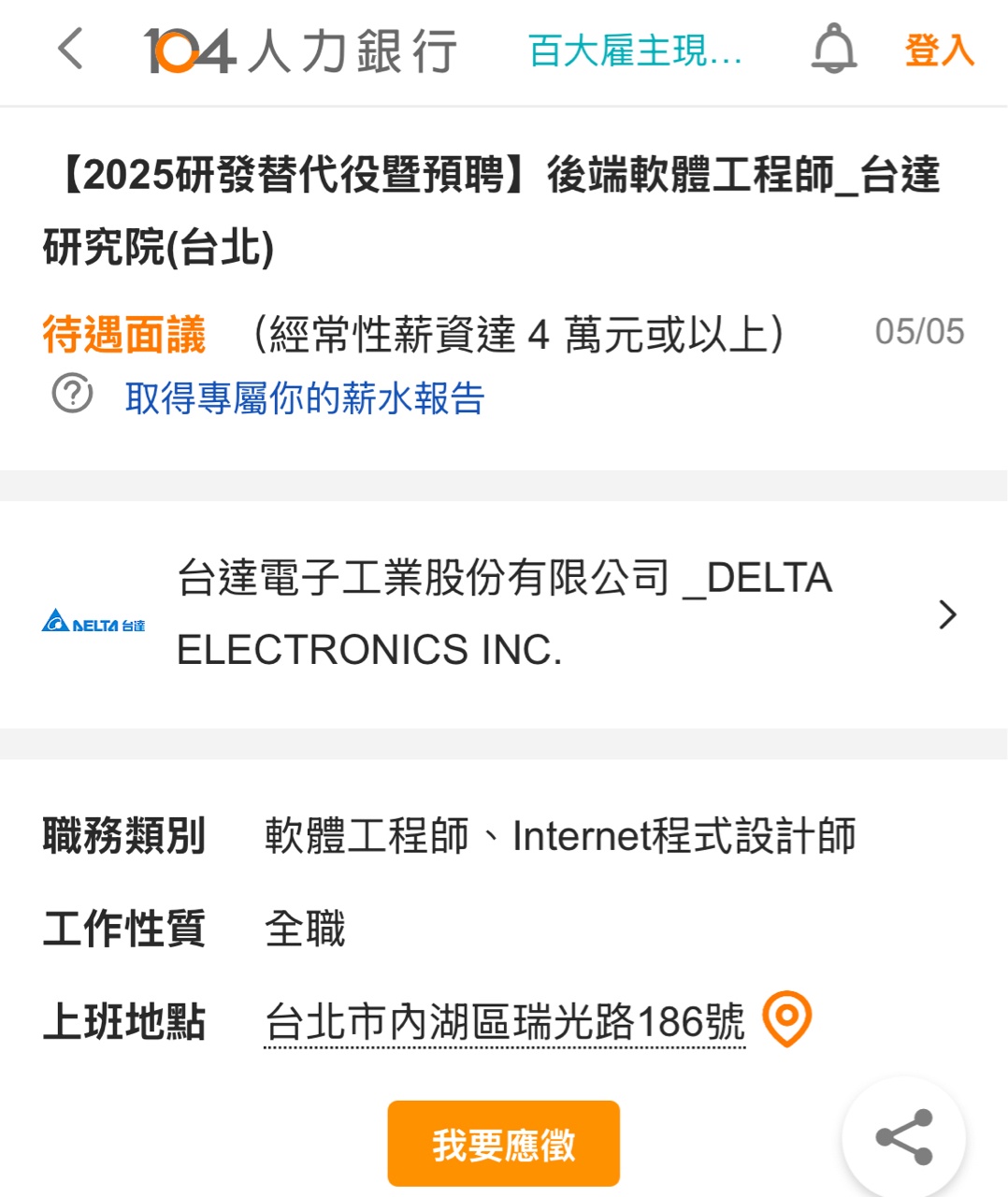Expand company details with right chevron
Viewport: 1008px width, 1197px height.
pyautogui.click(x=947, y=614)
